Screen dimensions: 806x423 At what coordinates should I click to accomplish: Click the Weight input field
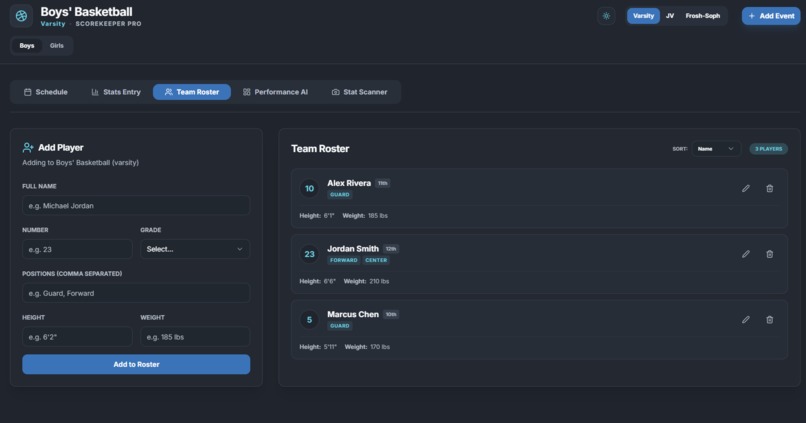195,337
